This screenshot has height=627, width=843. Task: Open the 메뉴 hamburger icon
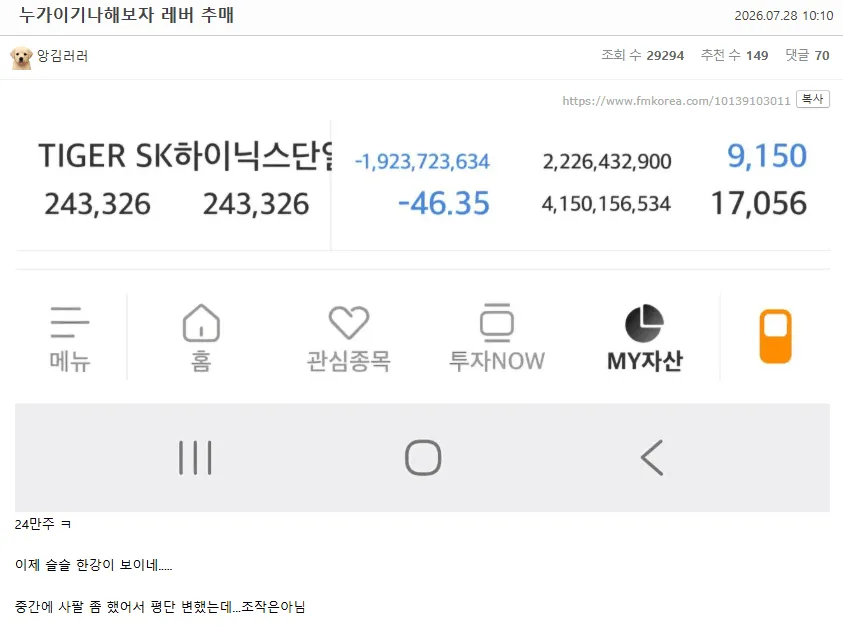(69, 322)
